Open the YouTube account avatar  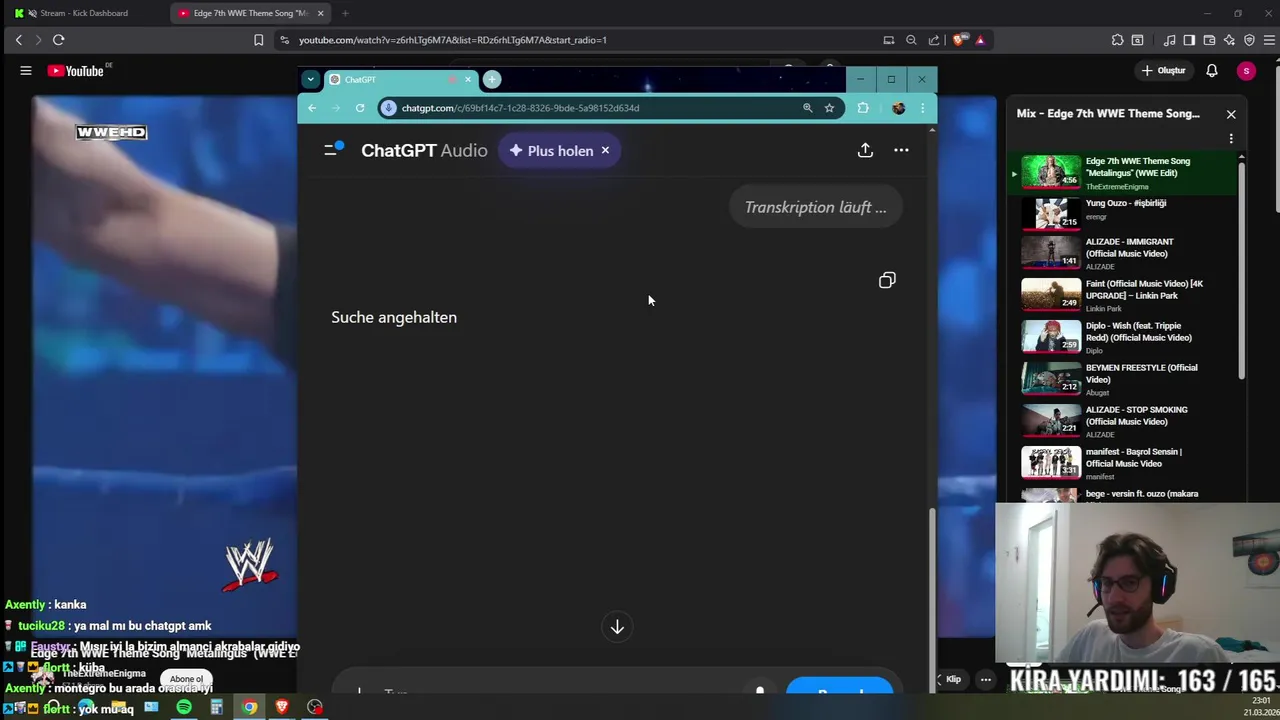1245,71
